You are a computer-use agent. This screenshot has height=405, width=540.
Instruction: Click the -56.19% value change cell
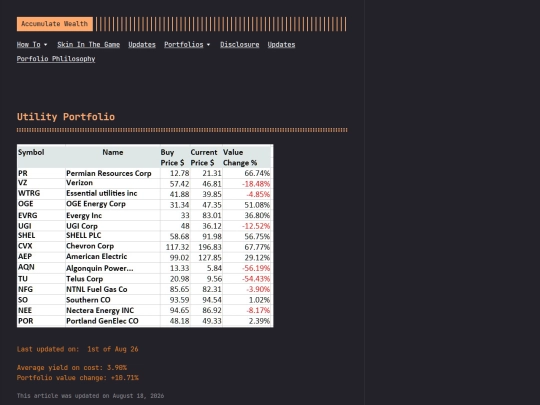point(256,268)
